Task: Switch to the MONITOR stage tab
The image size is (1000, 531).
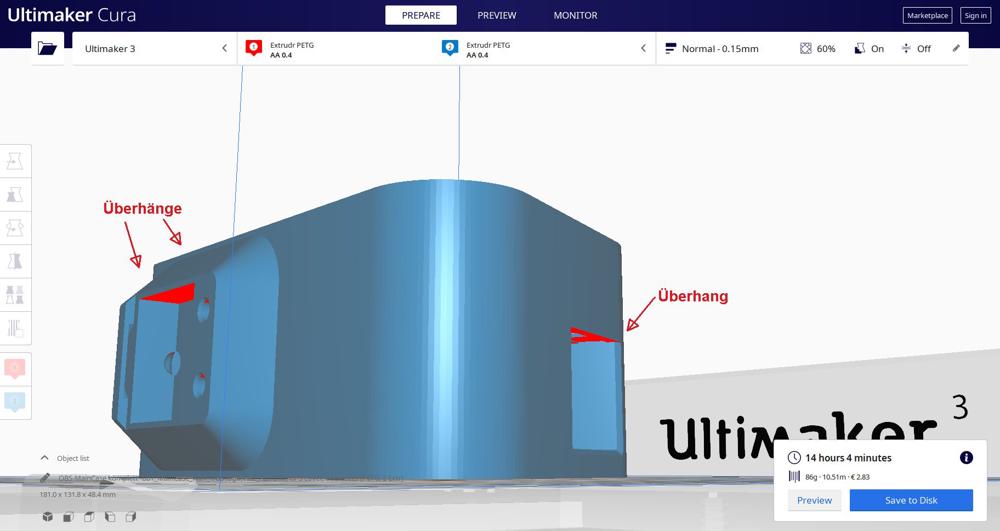Action: coord(575,15)
